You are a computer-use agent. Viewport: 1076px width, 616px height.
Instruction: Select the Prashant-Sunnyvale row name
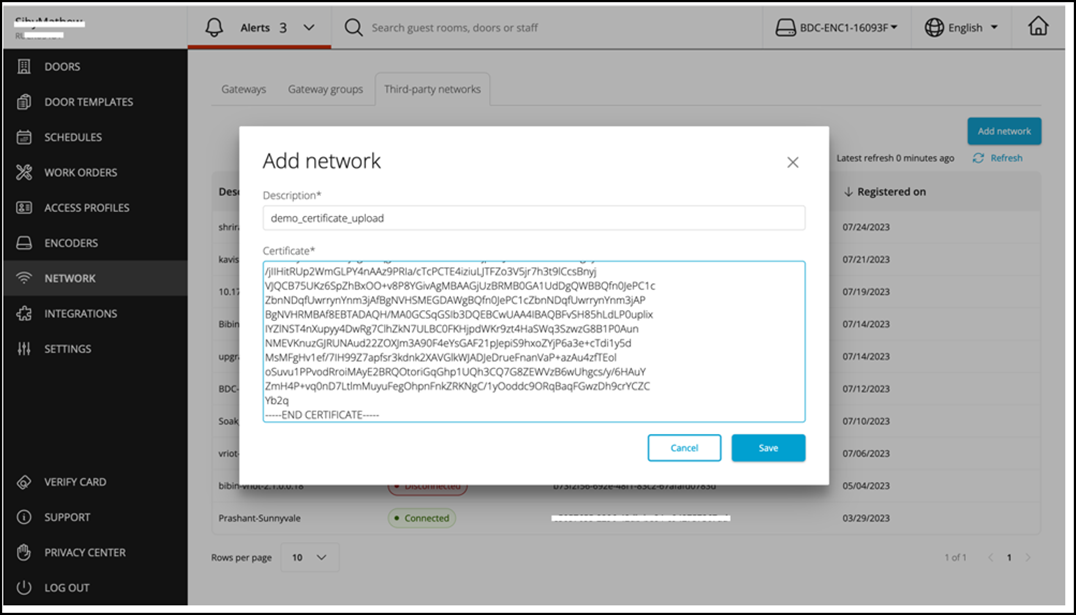pyautogui.click(x=259, y=519)
